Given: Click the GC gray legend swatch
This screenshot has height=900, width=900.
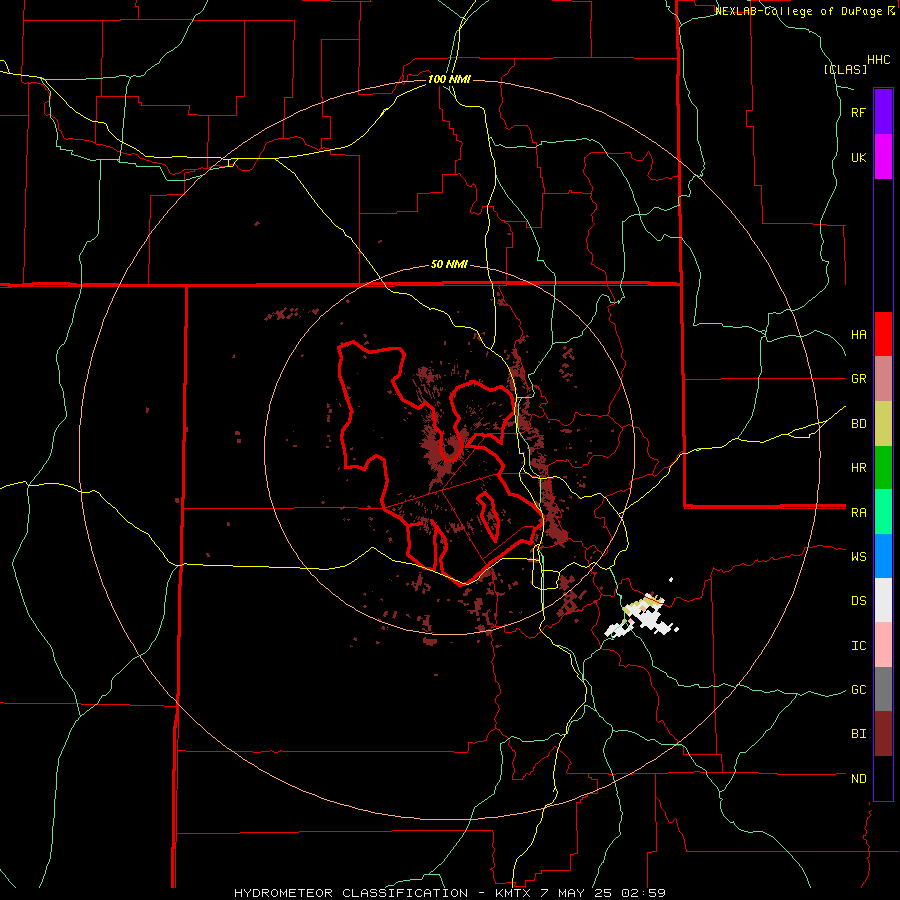Looking at the screenshot, I should (x=883, y=689).
